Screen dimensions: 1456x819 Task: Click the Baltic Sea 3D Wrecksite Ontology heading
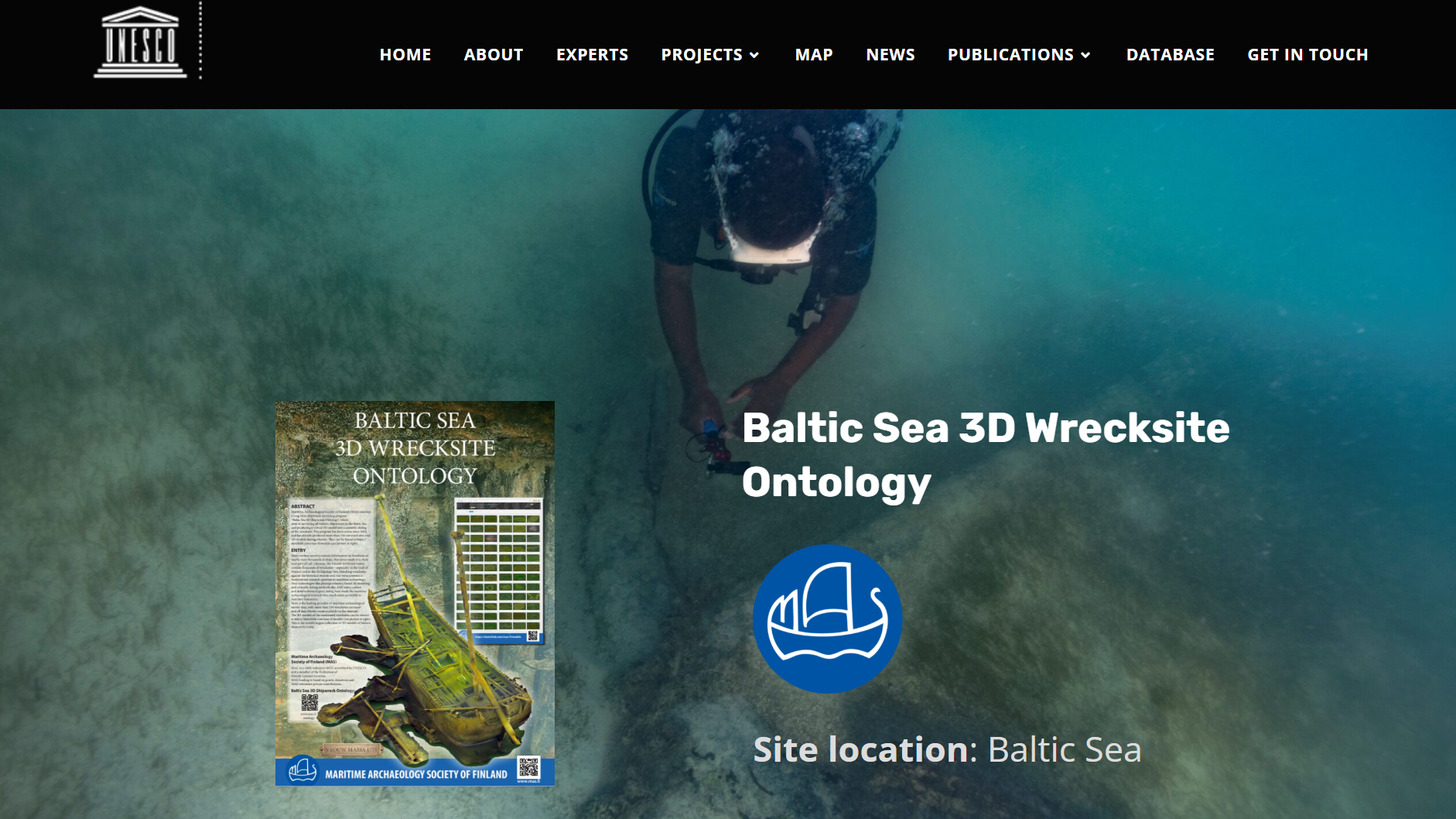tap(986, 455)
